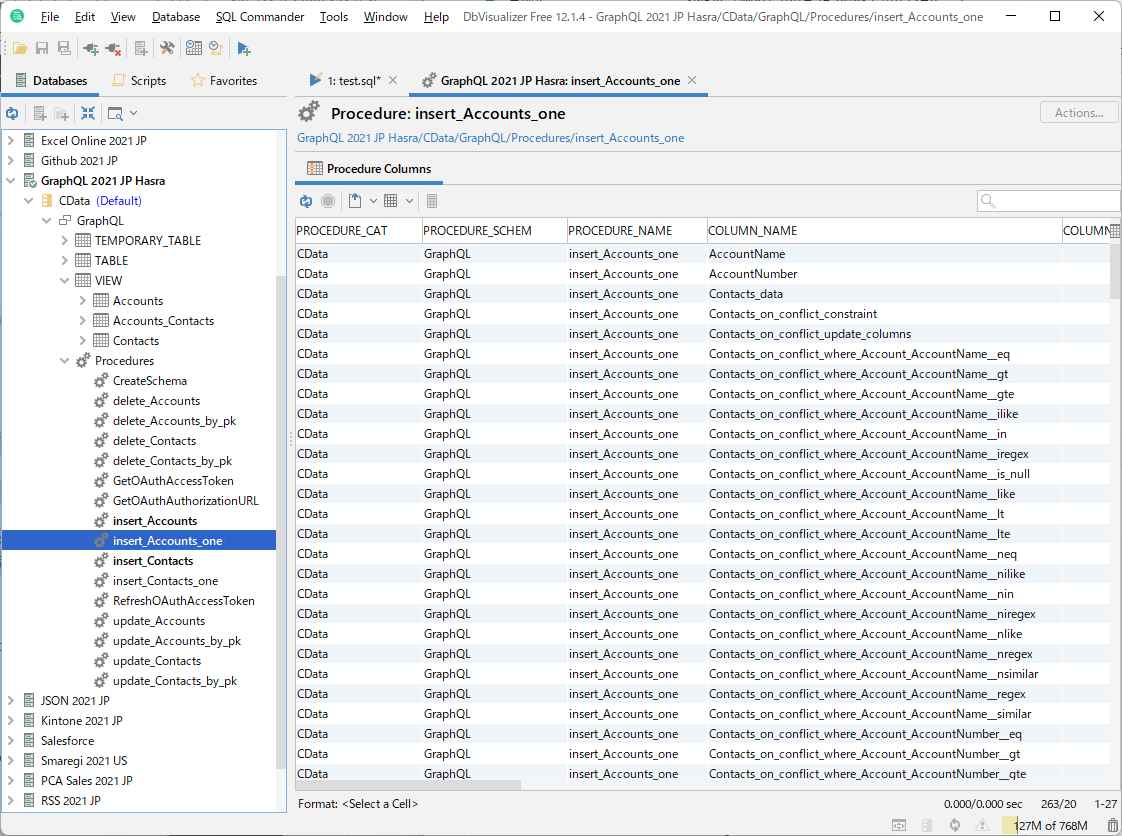The height and width of the screenshot is (836, 1122).
Task: Open the Database menu
Action: pyautogui.click(x=175, y=16)
